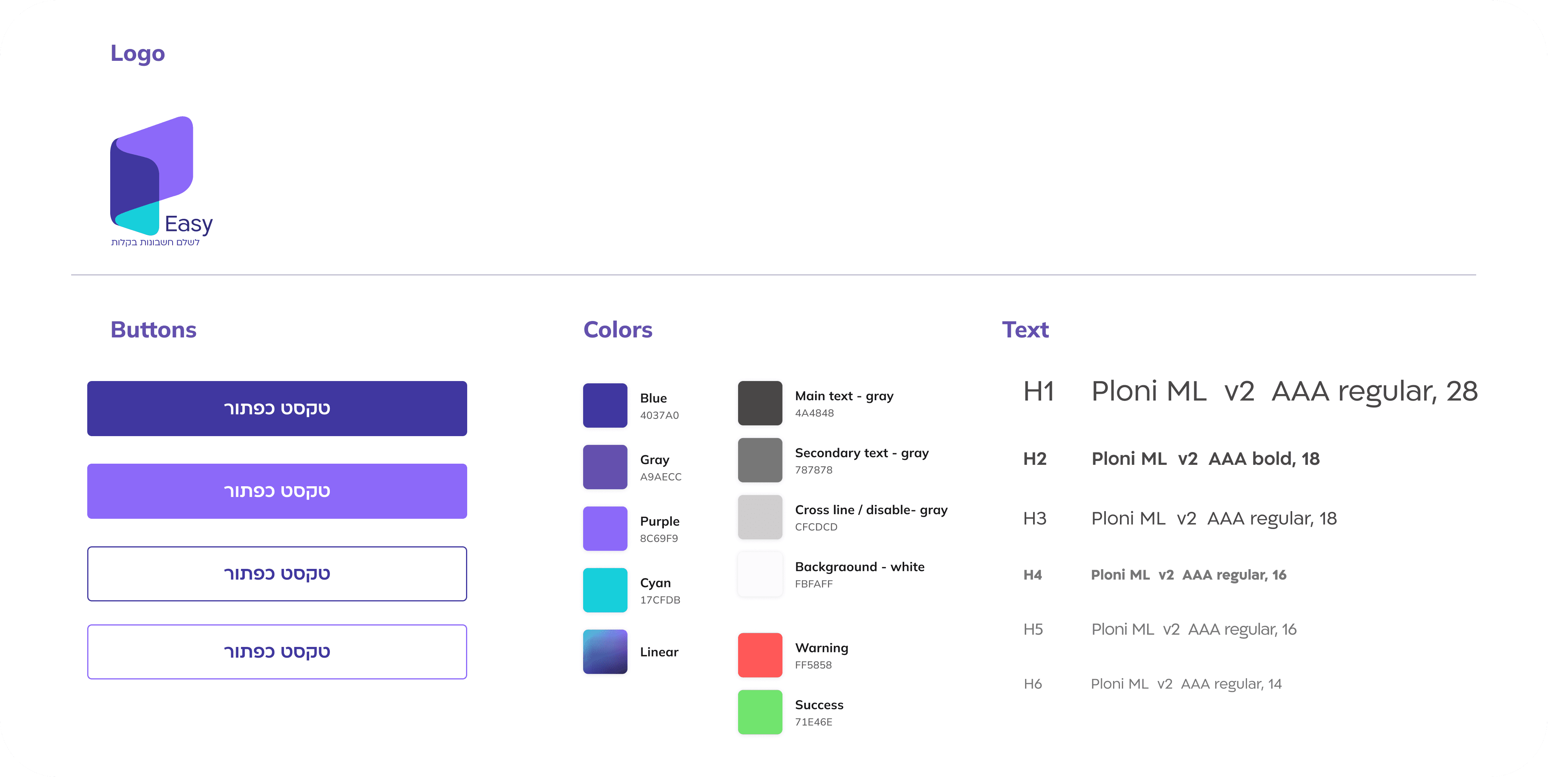Select the Cross line disable gray swatch
The width and height of the screenshot is (1568, 777).
(x=760, y=516)
